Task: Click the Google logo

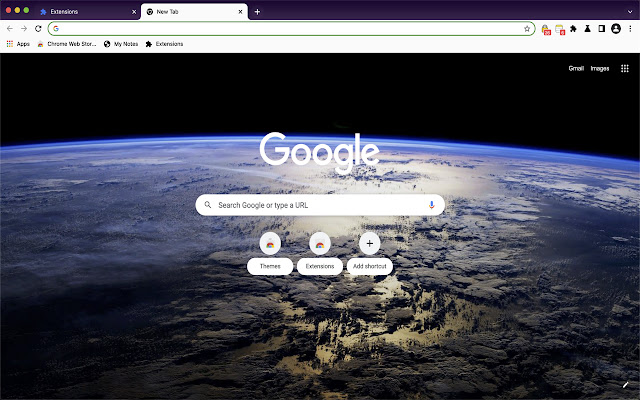Action: pyautogui.click(x=319, y=153)
